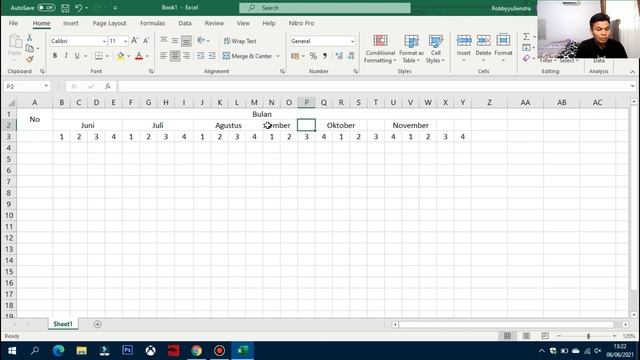Open the Nitro Pro tab

pos(302,23)
